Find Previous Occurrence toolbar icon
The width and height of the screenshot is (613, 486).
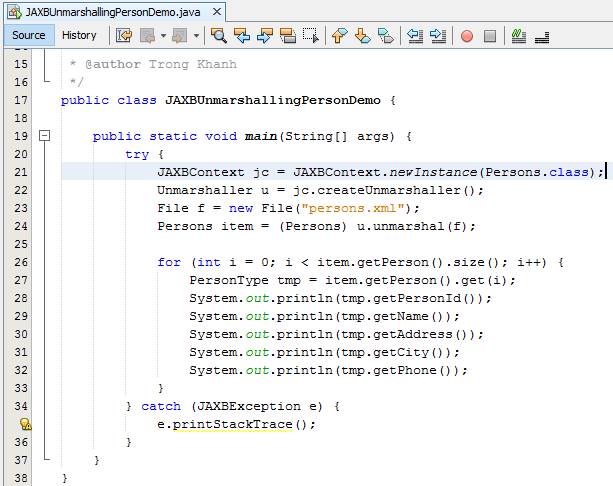pyautogui.click(x=242, y=36)
